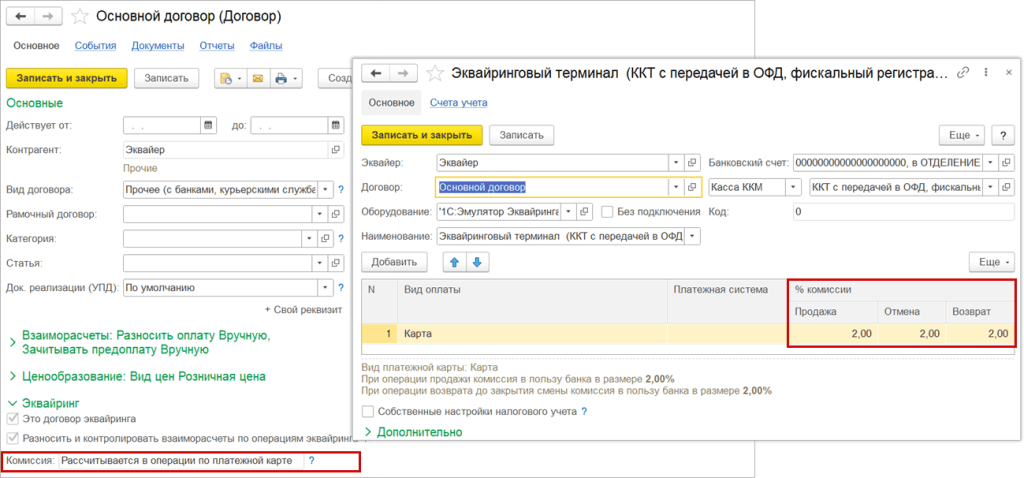1024x478 pixels.
Task: Open 'Вид договора' dropdown list
Action: tap(324, 189)
